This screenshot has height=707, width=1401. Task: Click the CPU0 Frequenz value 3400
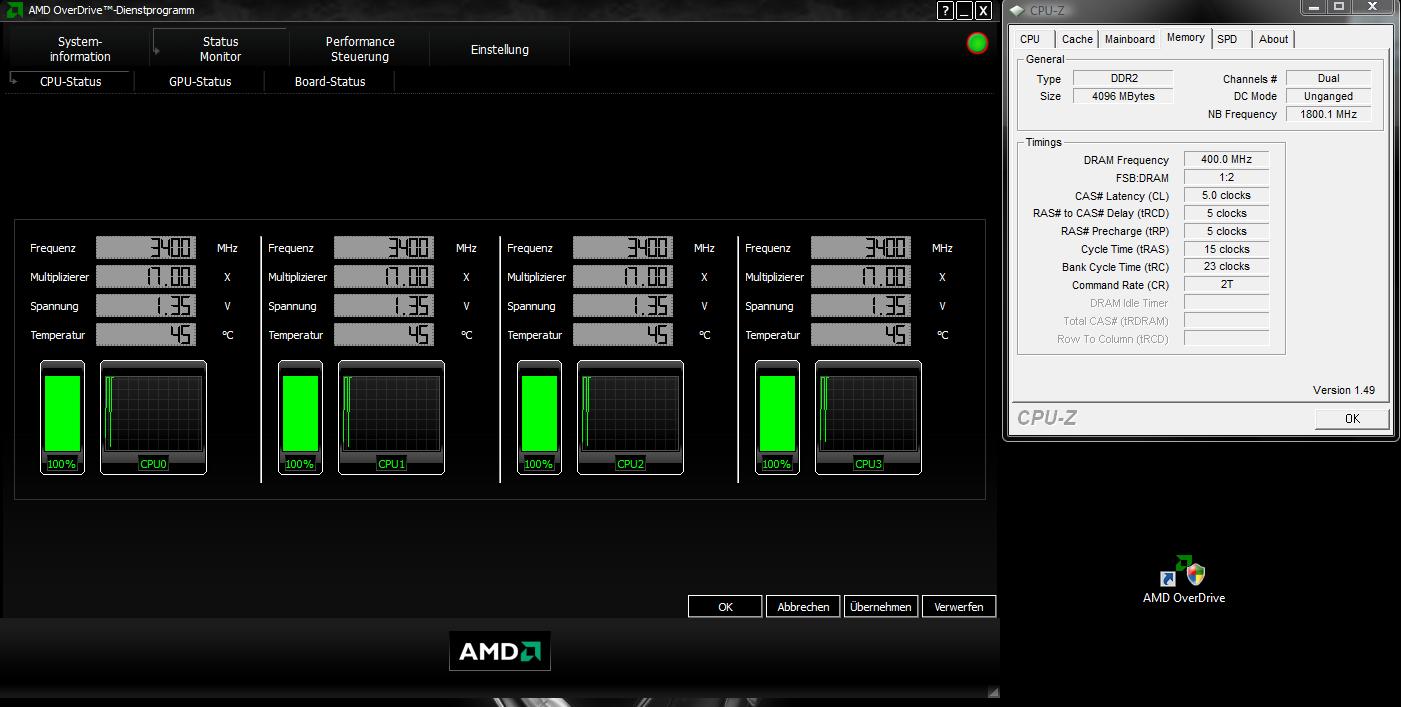146,247
